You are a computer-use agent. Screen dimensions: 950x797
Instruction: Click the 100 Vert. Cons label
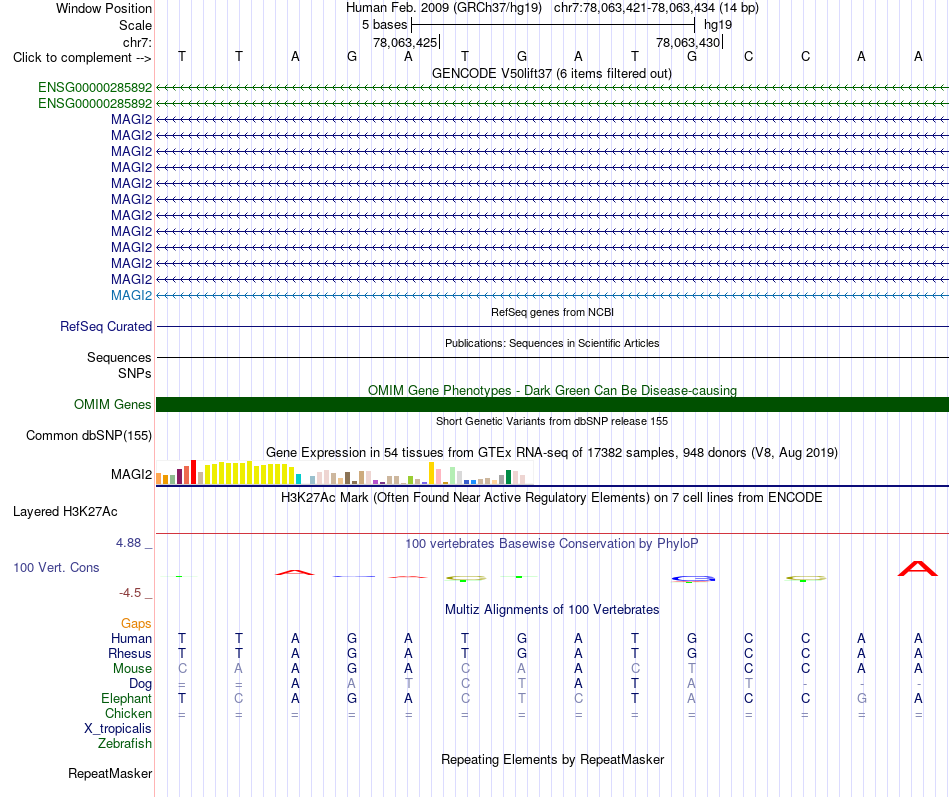click(56, 567)
